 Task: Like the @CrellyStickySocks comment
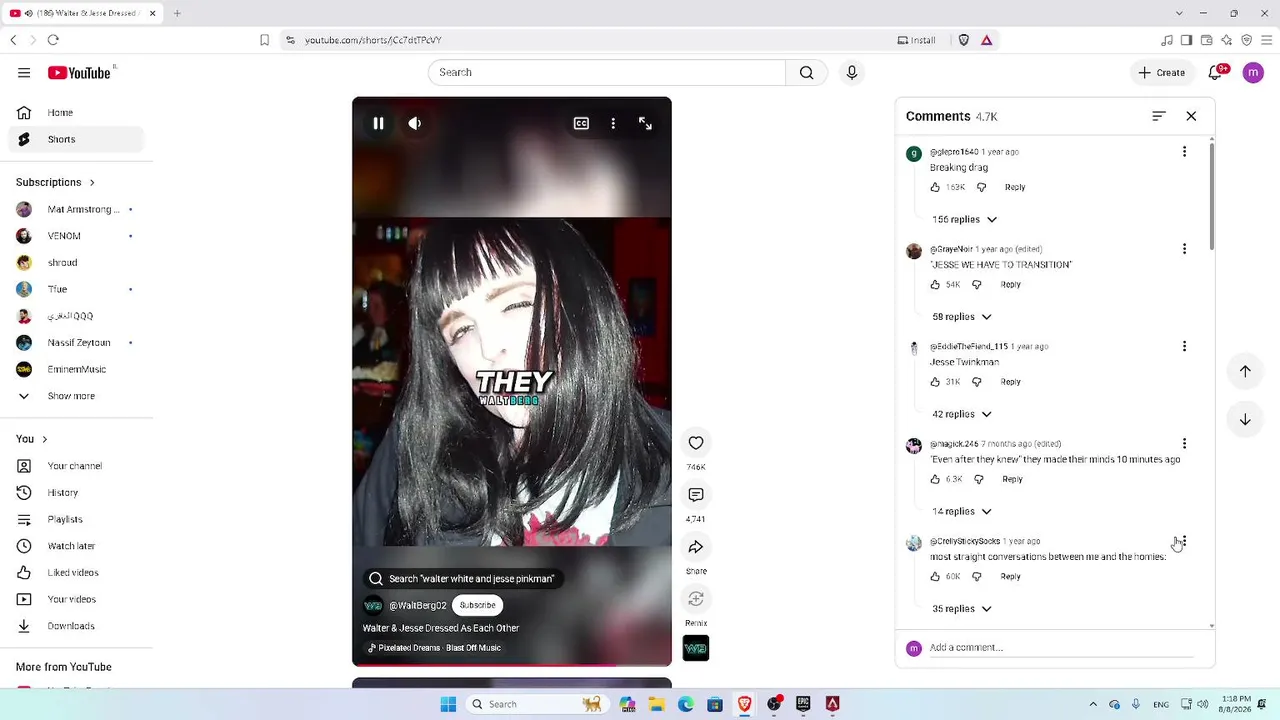(x=936, y=576)
